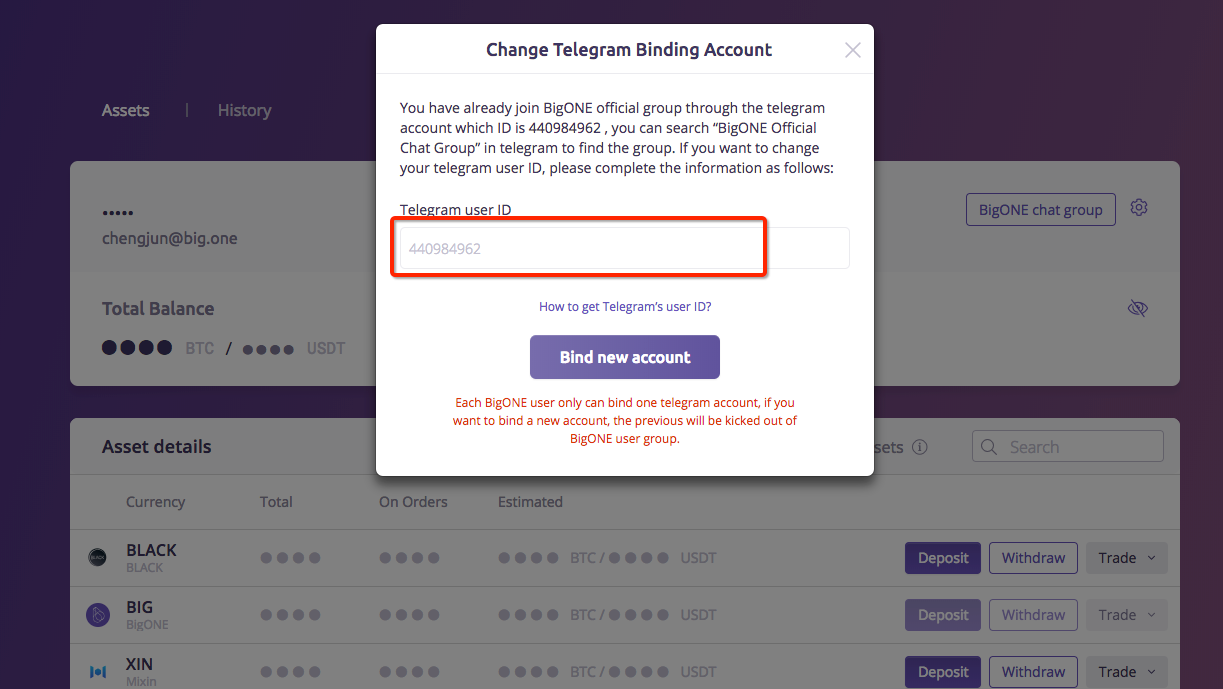Focus the Telegram user ID field
The image size is (1223, 689).
tap(625, 248)
